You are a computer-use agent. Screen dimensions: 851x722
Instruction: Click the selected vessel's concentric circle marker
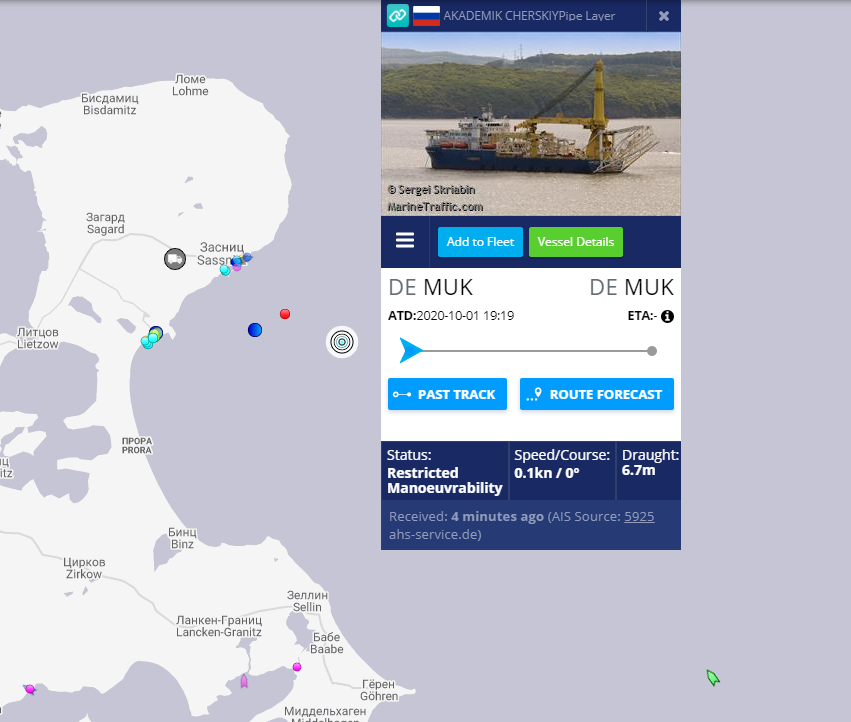[x=342, y=342]
